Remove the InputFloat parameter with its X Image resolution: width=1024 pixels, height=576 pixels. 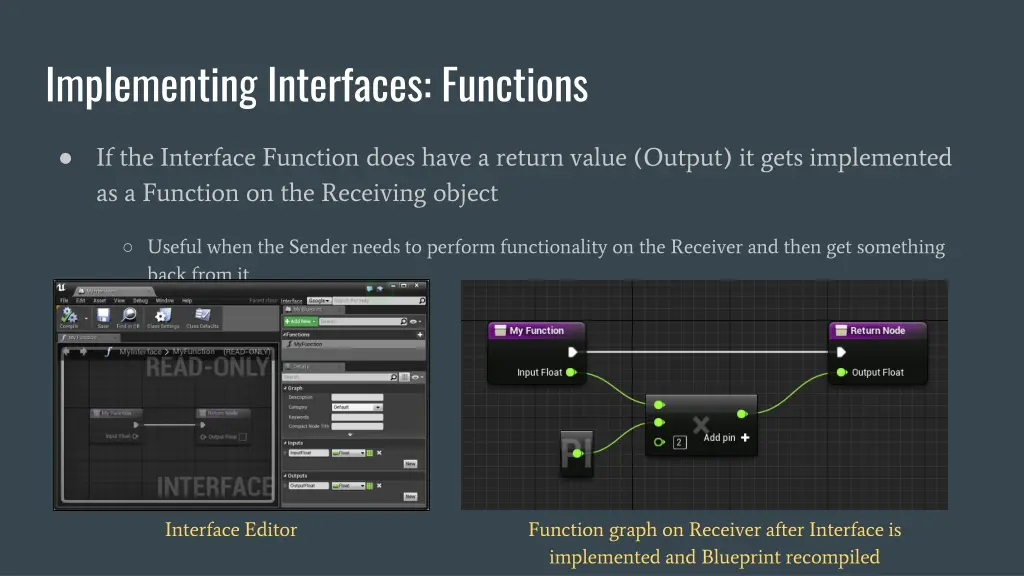click(x=379, y=453)
